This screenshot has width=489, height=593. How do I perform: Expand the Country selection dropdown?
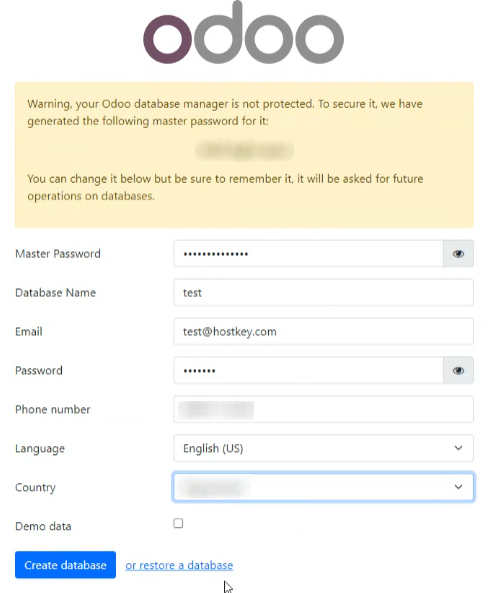click(323, 487)
